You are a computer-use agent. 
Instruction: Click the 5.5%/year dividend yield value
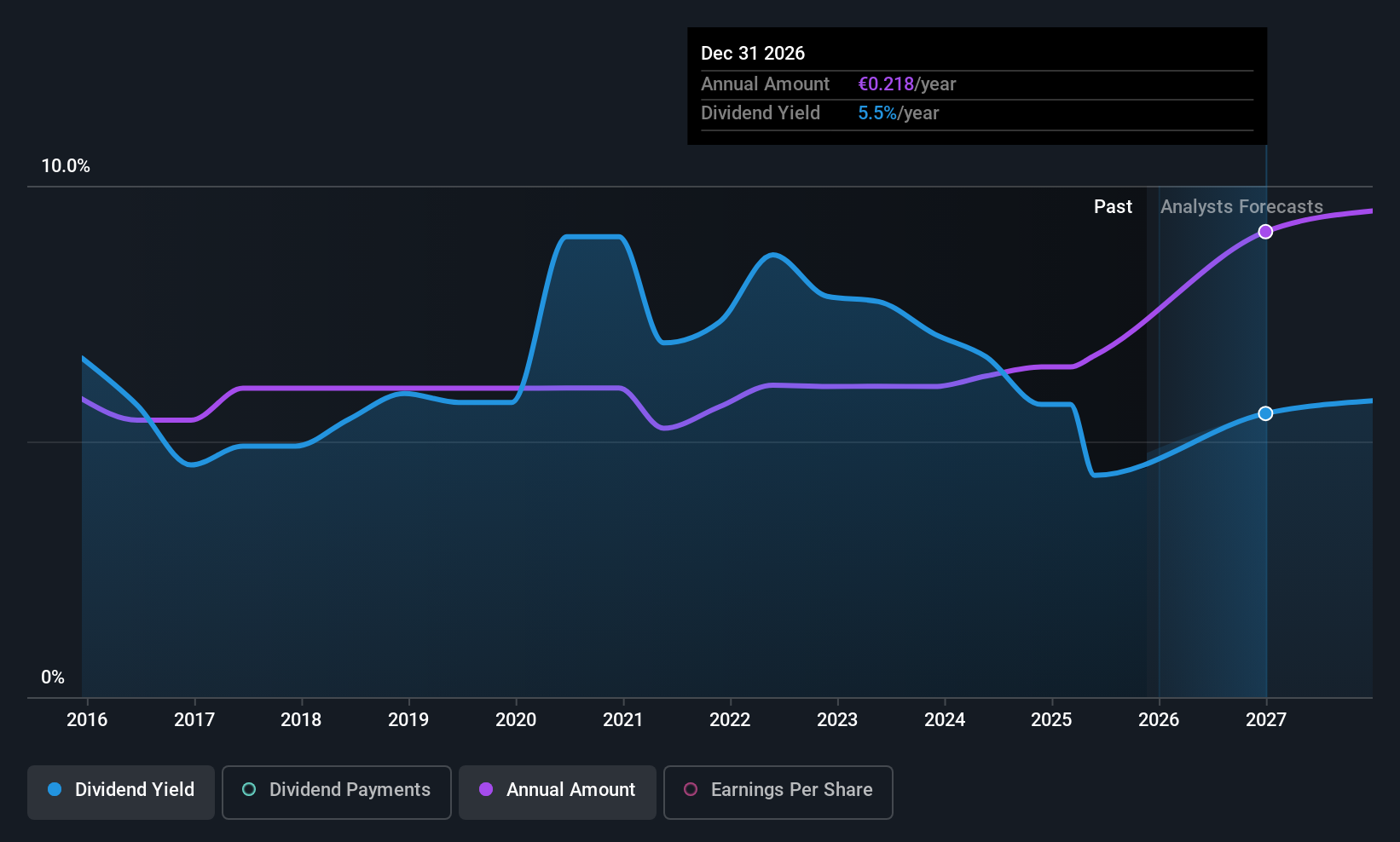pos(898,113)
